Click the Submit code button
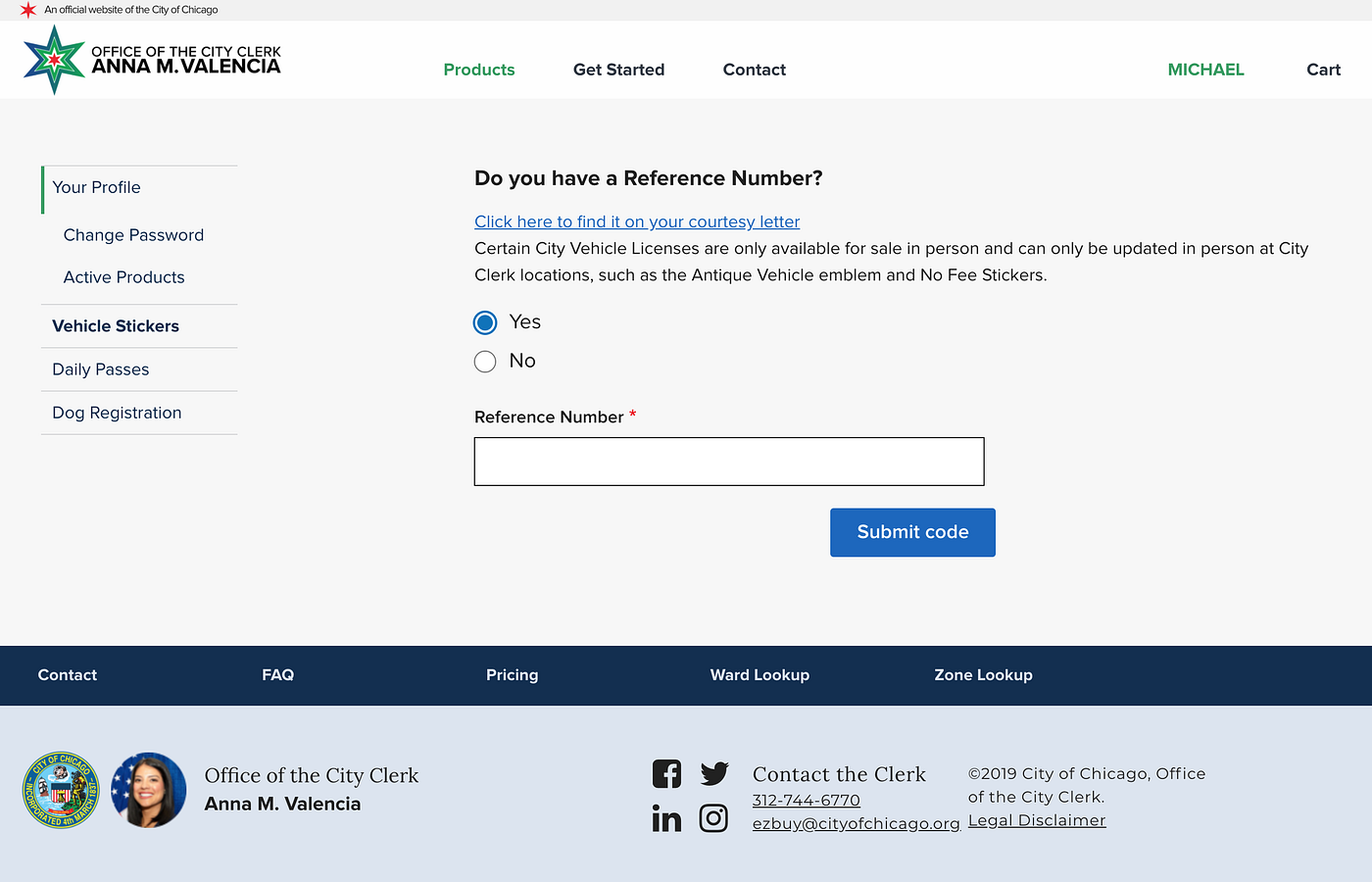Image resolution: width=1372 pixels, height=882 pixels. click(912, 532)
